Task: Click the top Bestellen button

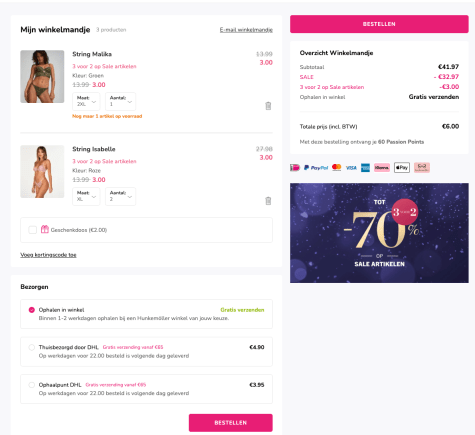Action: [x=379, y=24]
